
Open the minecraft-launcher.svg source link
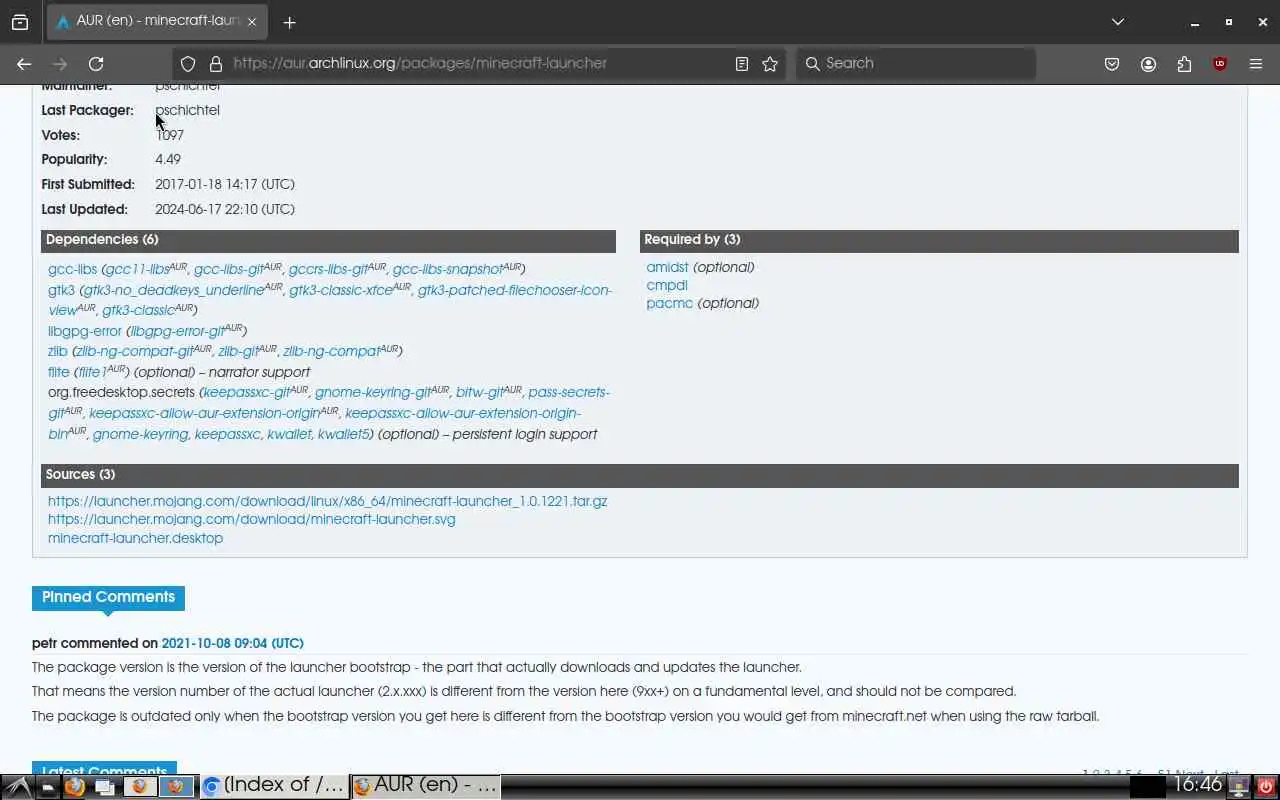click(252, 519)
